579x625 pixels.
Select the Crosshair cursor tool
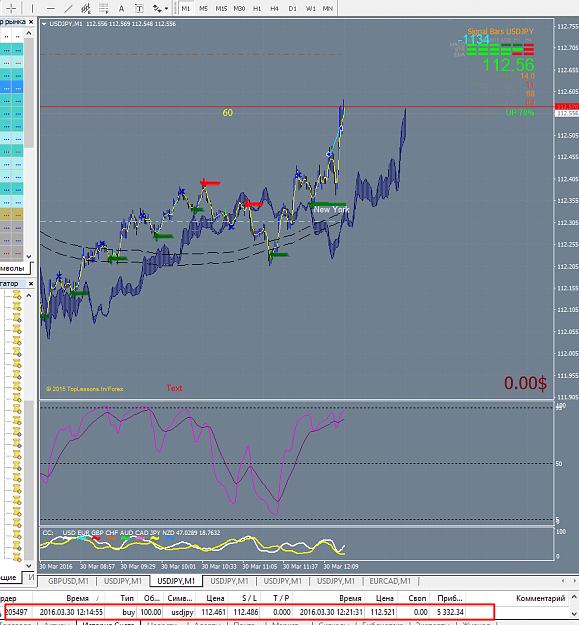[x=11, y=8]
